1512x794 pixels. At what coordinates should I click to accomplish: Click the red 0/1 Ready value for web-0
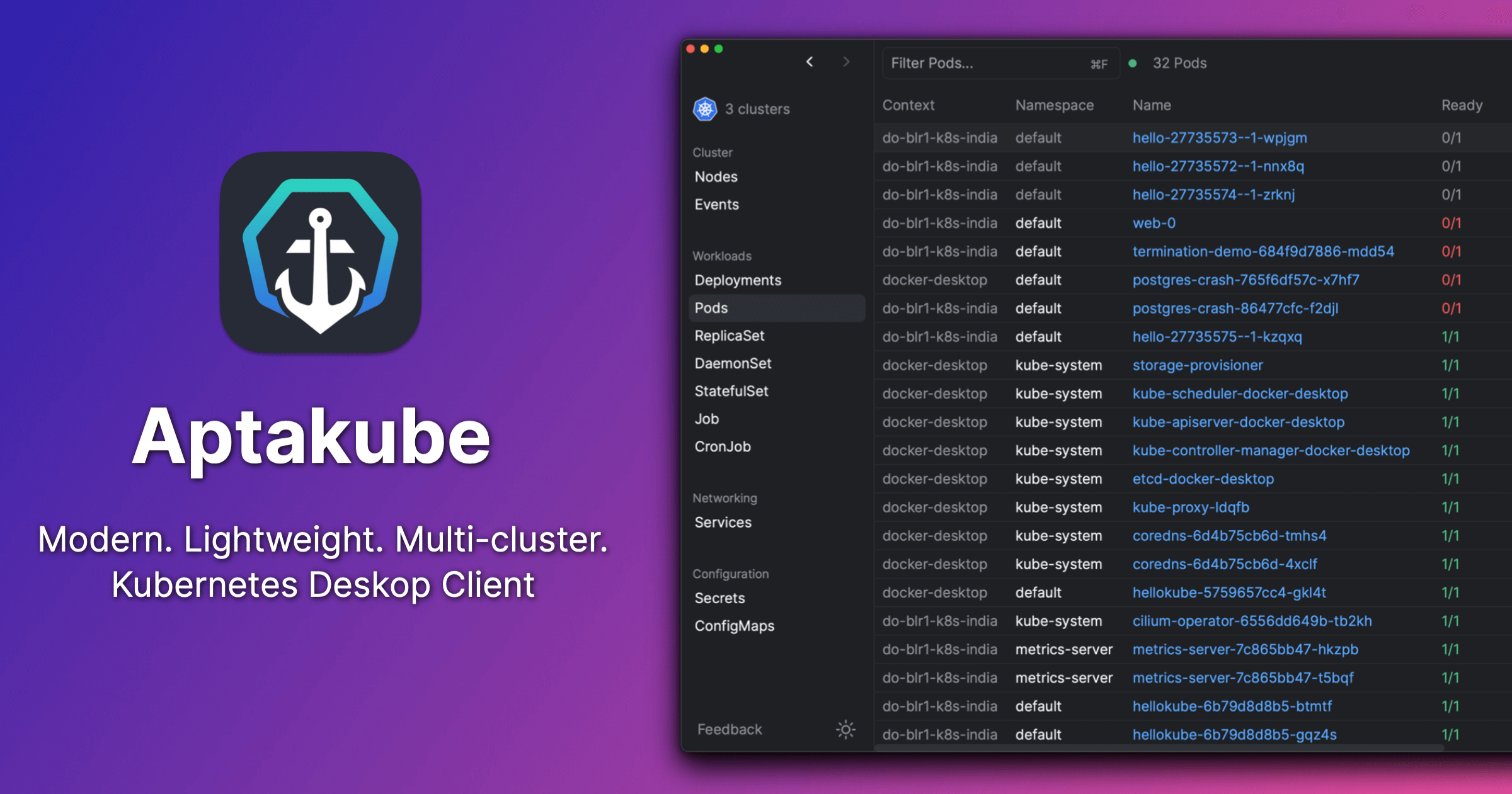click(x=1451, y=223)
